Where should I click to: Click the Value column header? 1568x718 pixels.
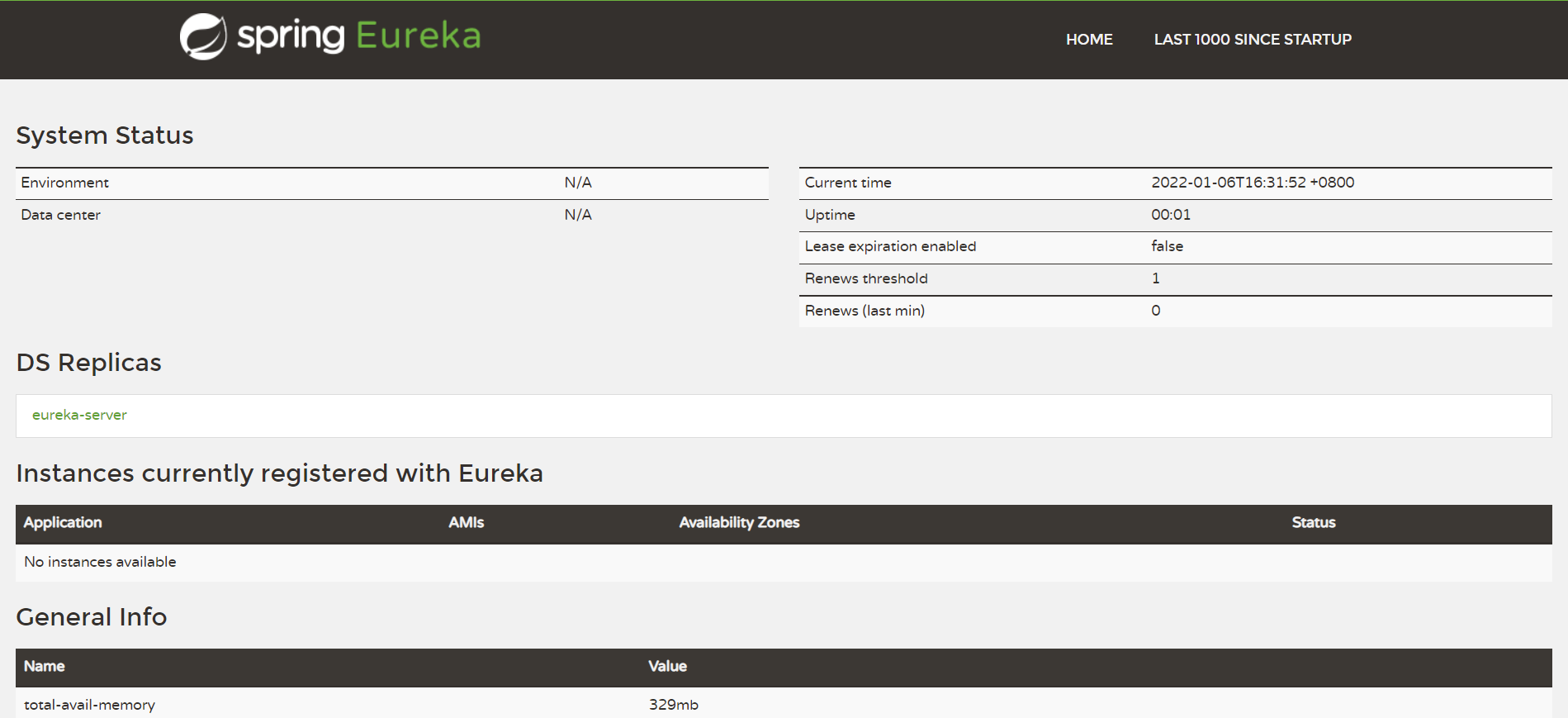(667, 666)
